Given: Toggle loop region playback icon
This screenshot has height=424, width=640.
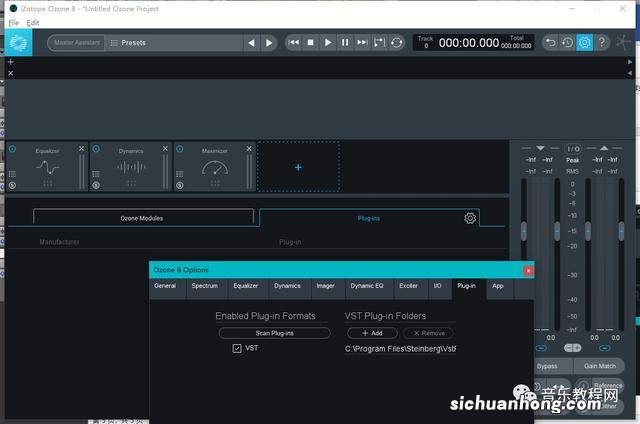Looking at the screenshot, I should (379, 42).
